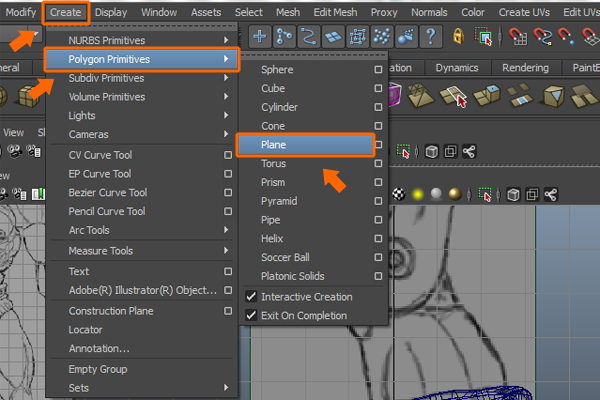This screenshot has width=600, height=400.
Task: Open the menu set dropdown arrow
Action: [x=36, y=34]
